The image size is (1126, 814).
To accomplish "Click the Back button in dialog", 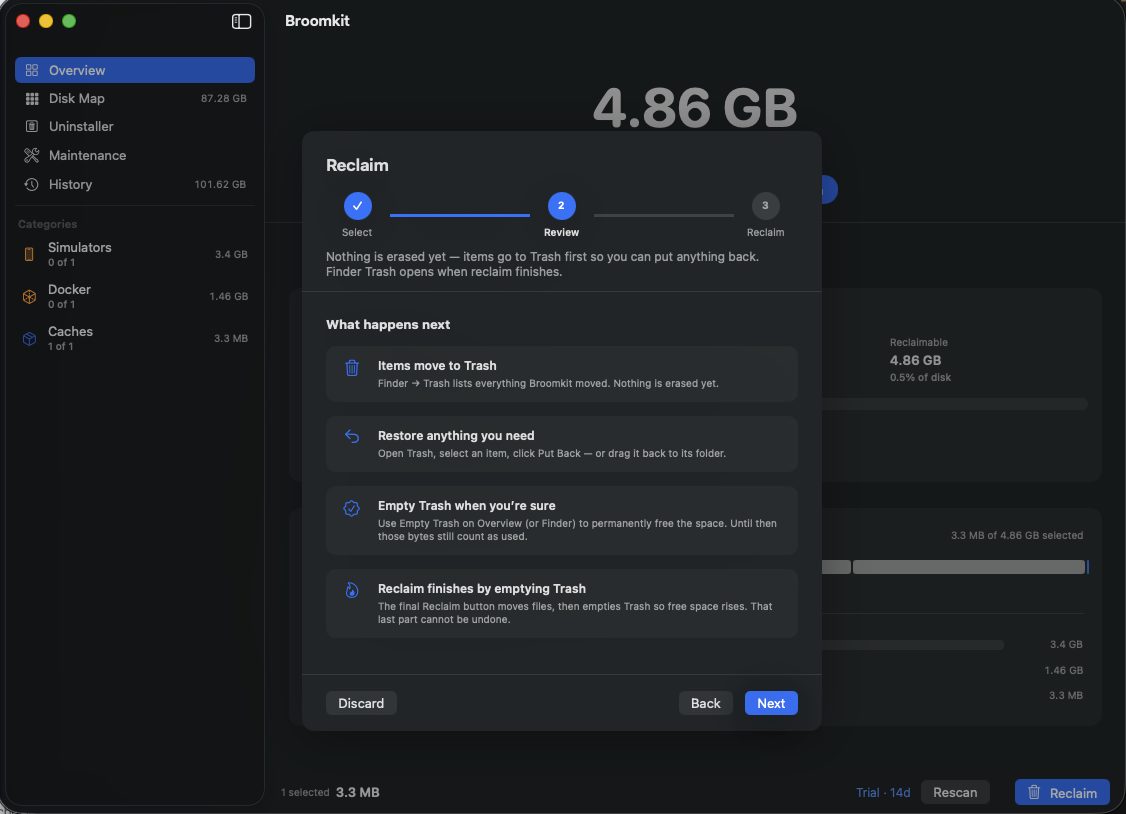I will click(705, 703).
